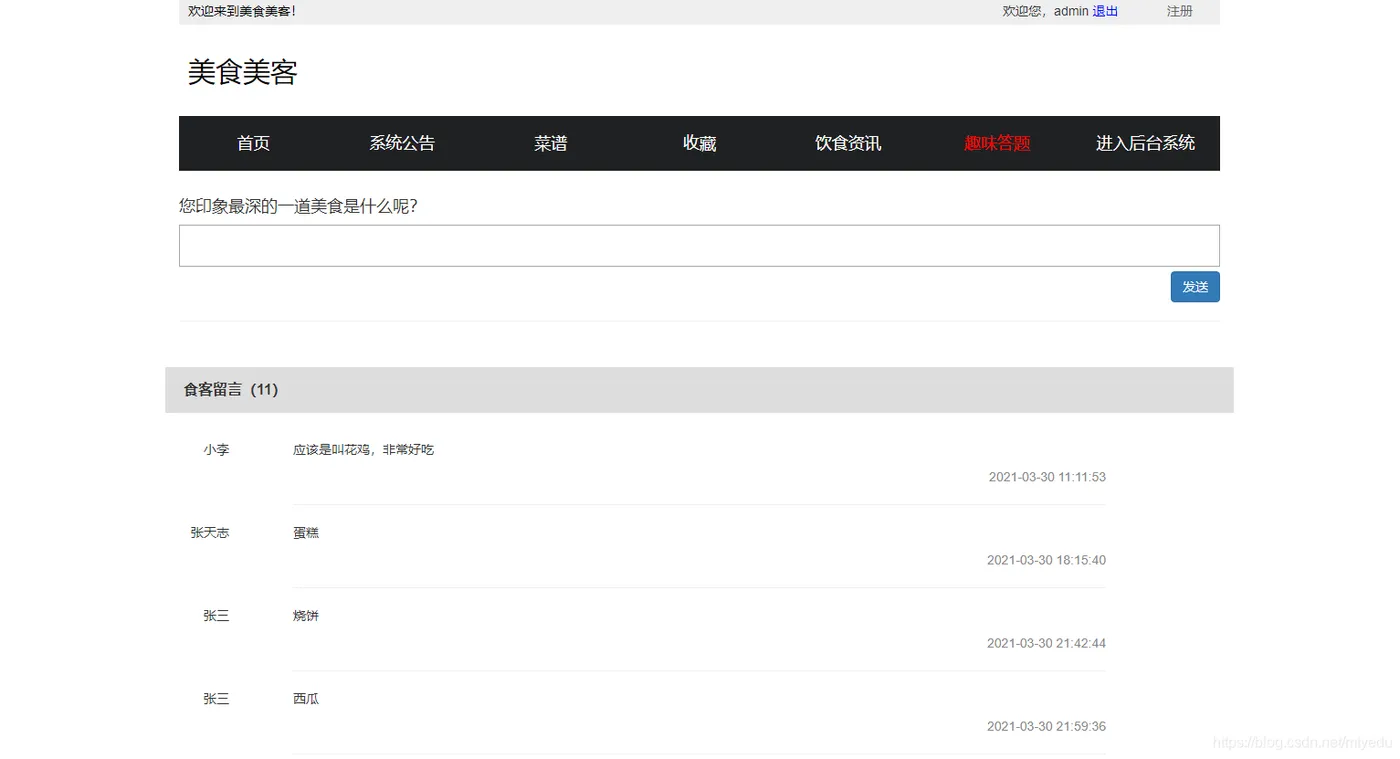
Task: Focus the favorite food answer text box
Action: tap(699, 246)
